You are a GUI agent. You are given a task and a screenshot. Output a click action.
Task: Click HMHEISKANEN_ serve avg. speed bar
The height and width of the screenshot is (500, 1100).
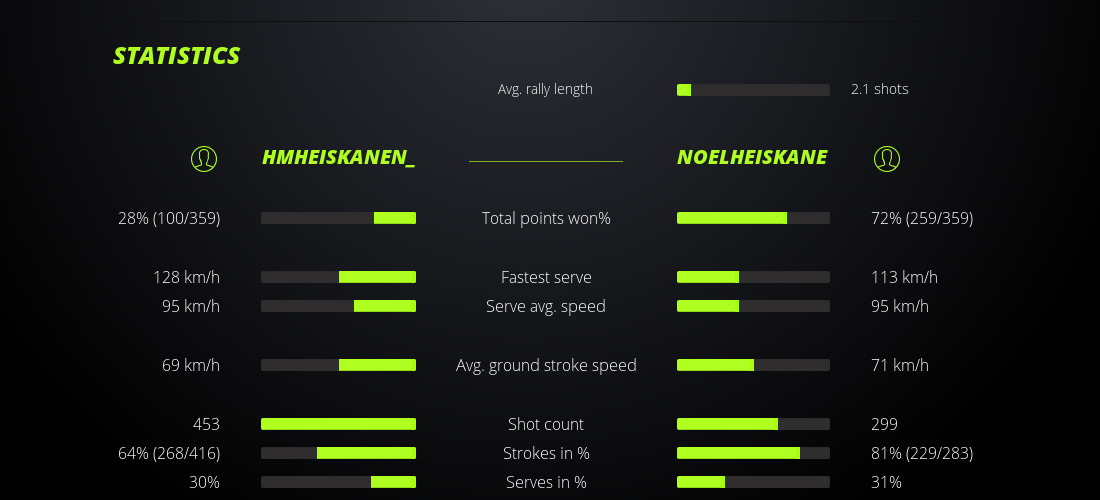338,306
